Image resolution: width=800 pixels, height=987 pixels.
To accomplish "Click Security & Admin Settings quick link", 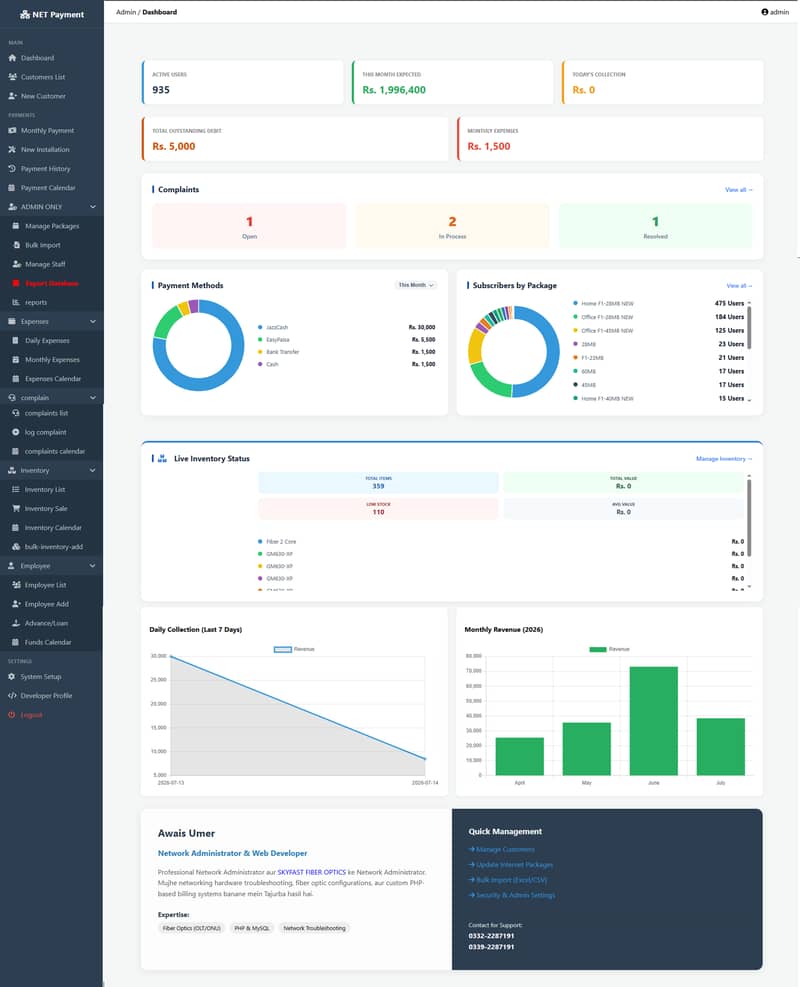I will (512, 895).
